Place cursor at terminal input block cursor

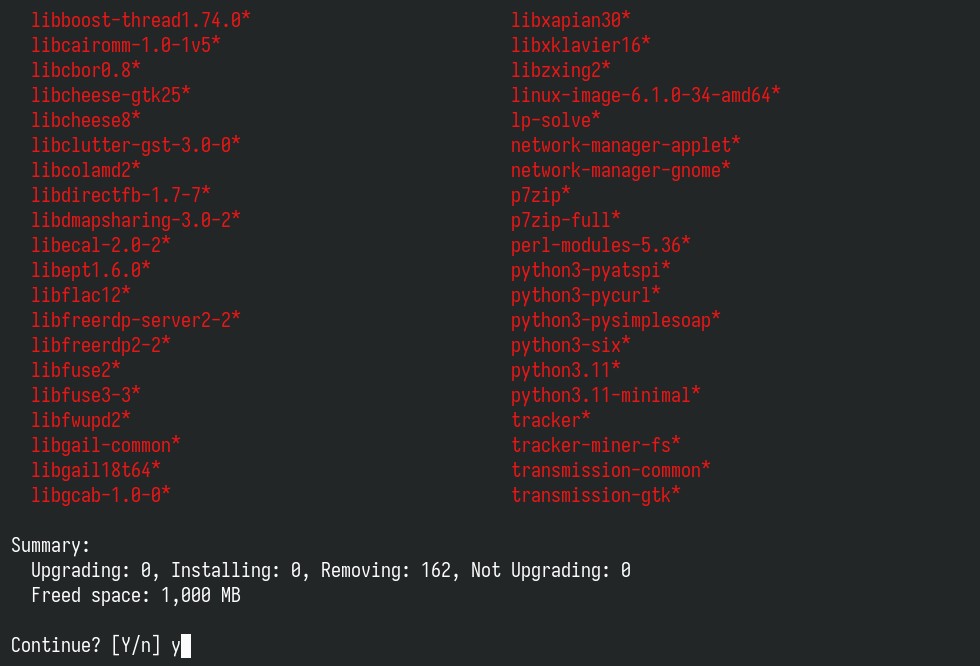coord(186,645)
